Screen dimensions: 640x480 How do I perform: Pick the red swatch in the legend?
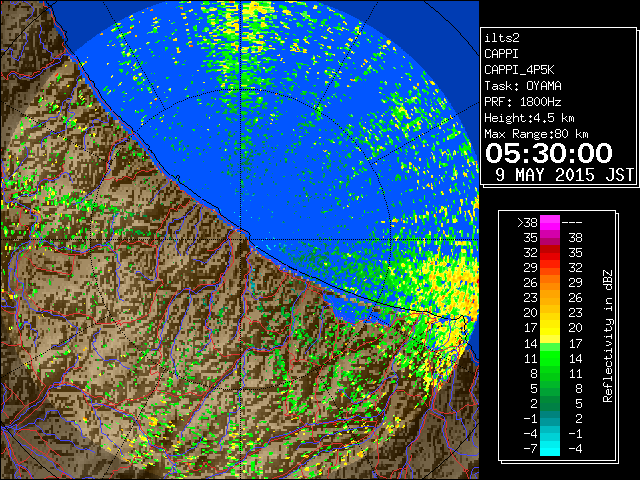(x=550, y=253)
